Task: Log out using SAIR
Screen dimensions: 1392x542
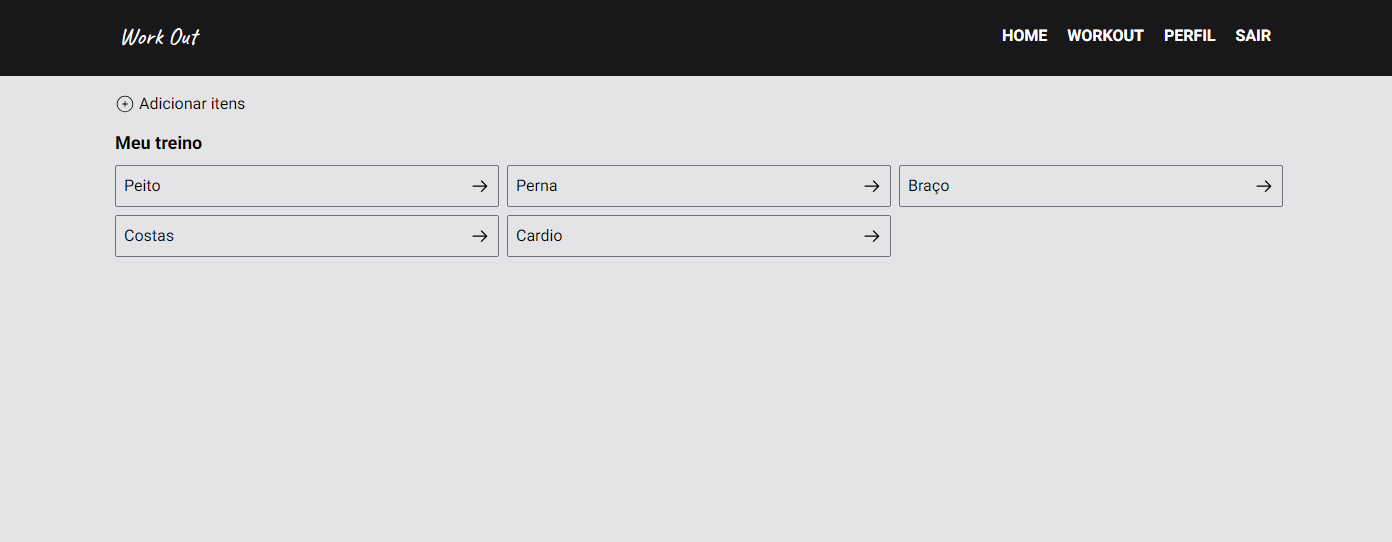Action: (x=1253, y=36)
